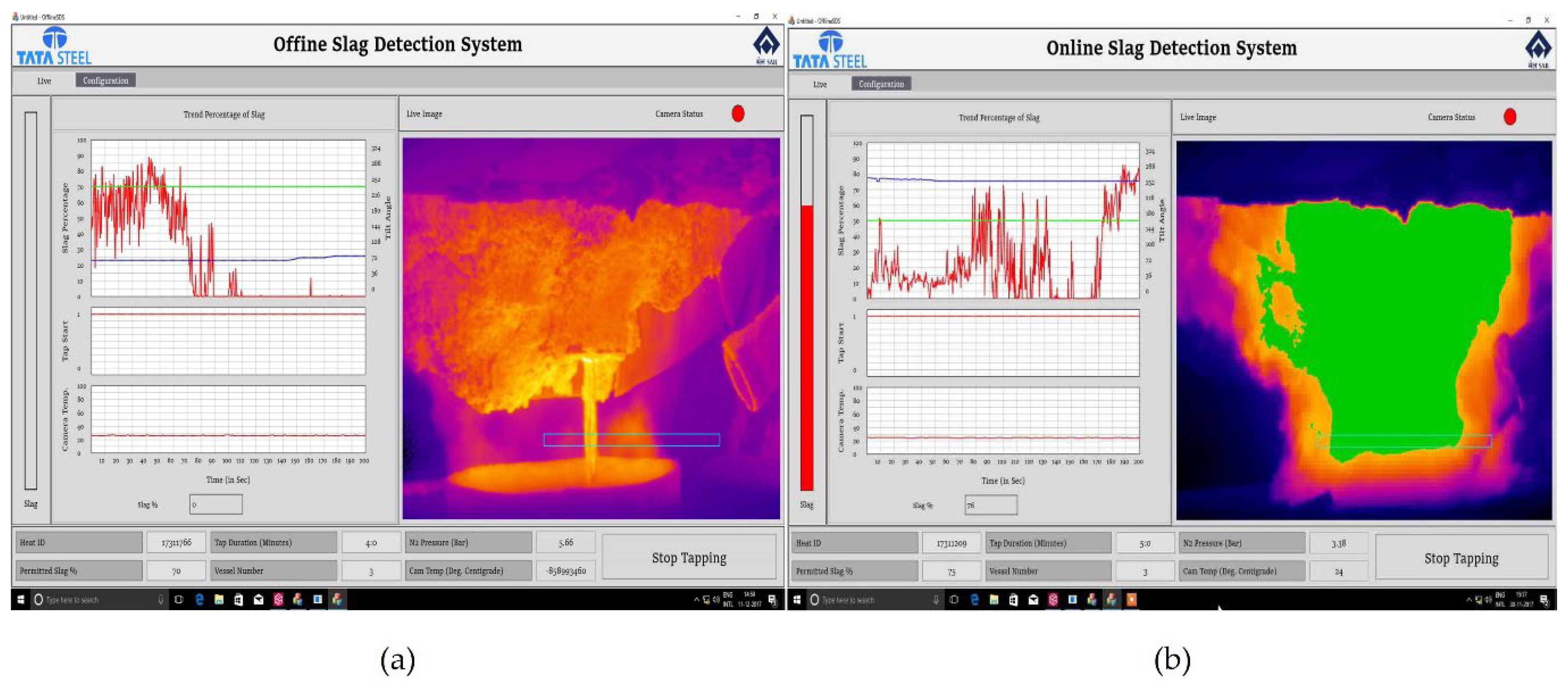
Task: Open Microsoft Store icon in Offline window's taskbar
Action: pyautogui.click(x=239, y=599)
